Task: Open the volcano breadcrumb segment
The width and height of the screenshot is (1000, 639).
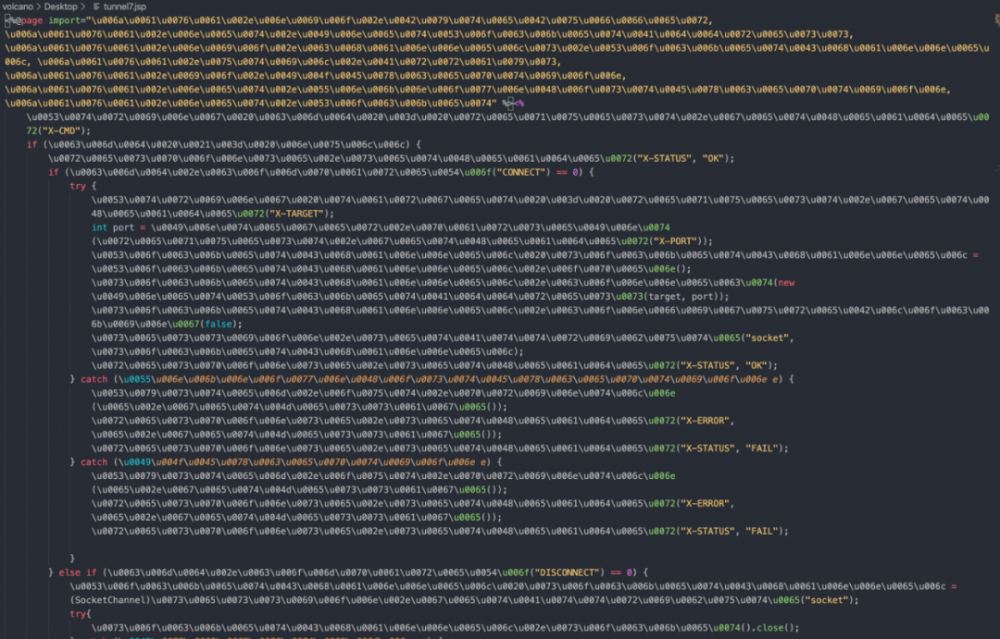Action: click(17, 6)
